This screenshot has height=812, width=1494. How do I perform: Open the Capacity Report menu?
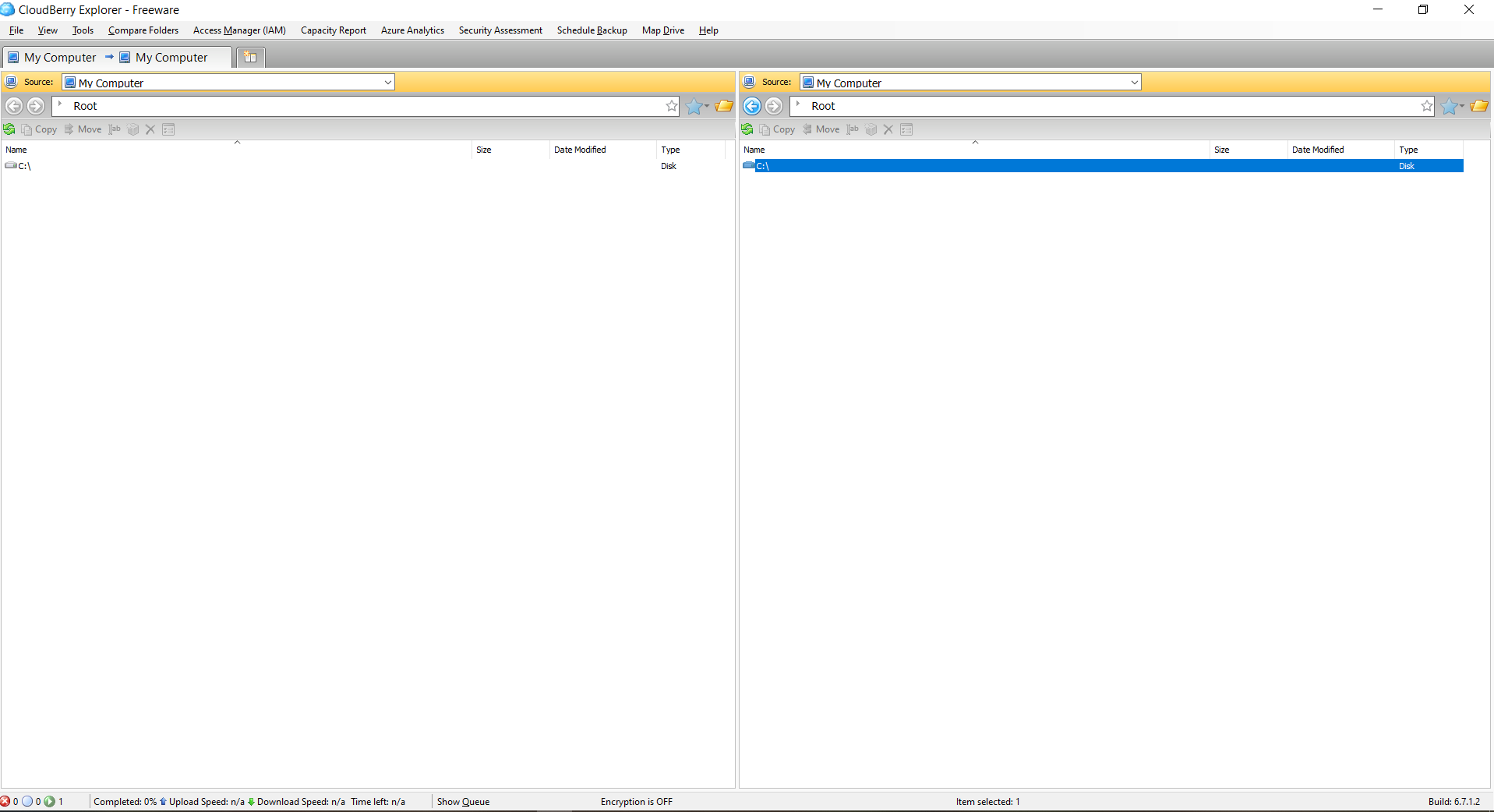pos(334,30)
